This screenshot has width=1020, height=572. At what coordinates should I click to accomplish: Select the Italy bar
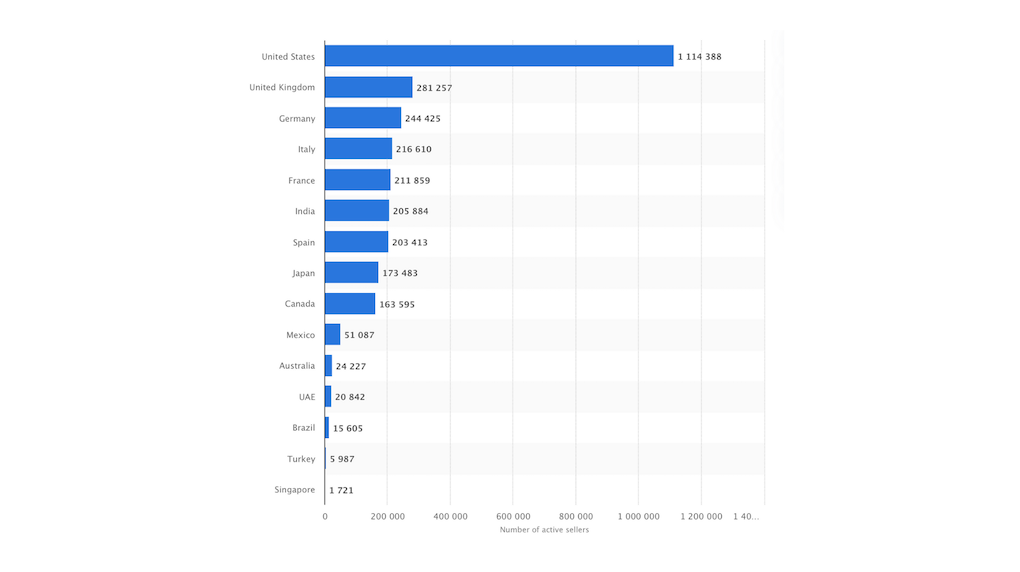pos(358,149)
